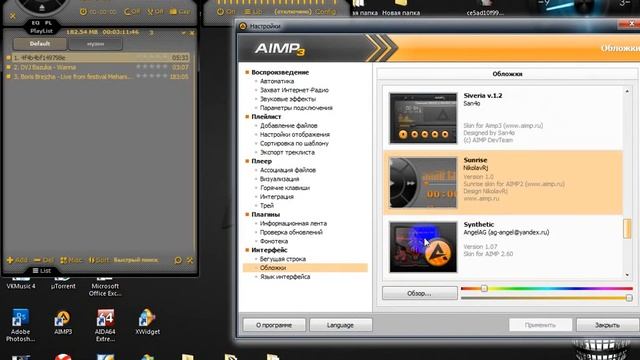Click the Language button
Image resolution: width=640 pixels, height=360 pixels.
pos(340,325)
